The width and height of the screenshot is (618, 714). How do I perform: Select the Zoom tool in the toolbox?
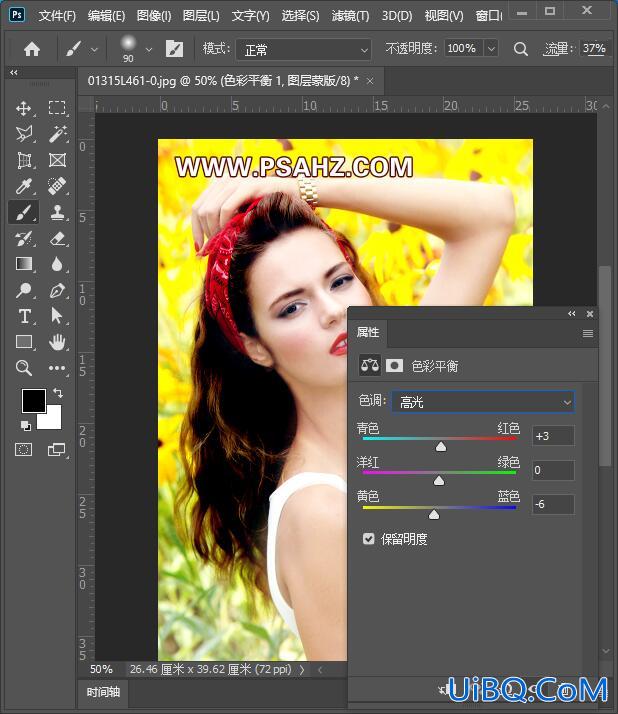24,368
